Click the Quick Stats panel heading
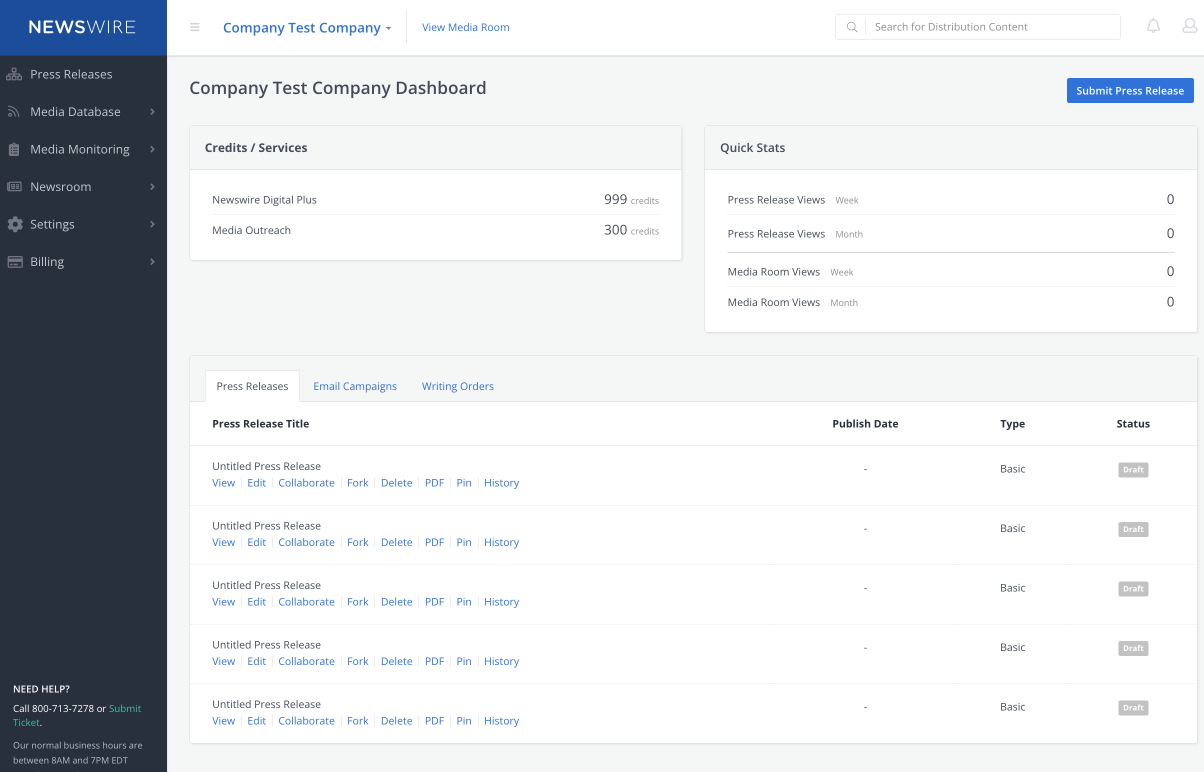Screen dimensions: 1204x772 click(x=753, y=148)
